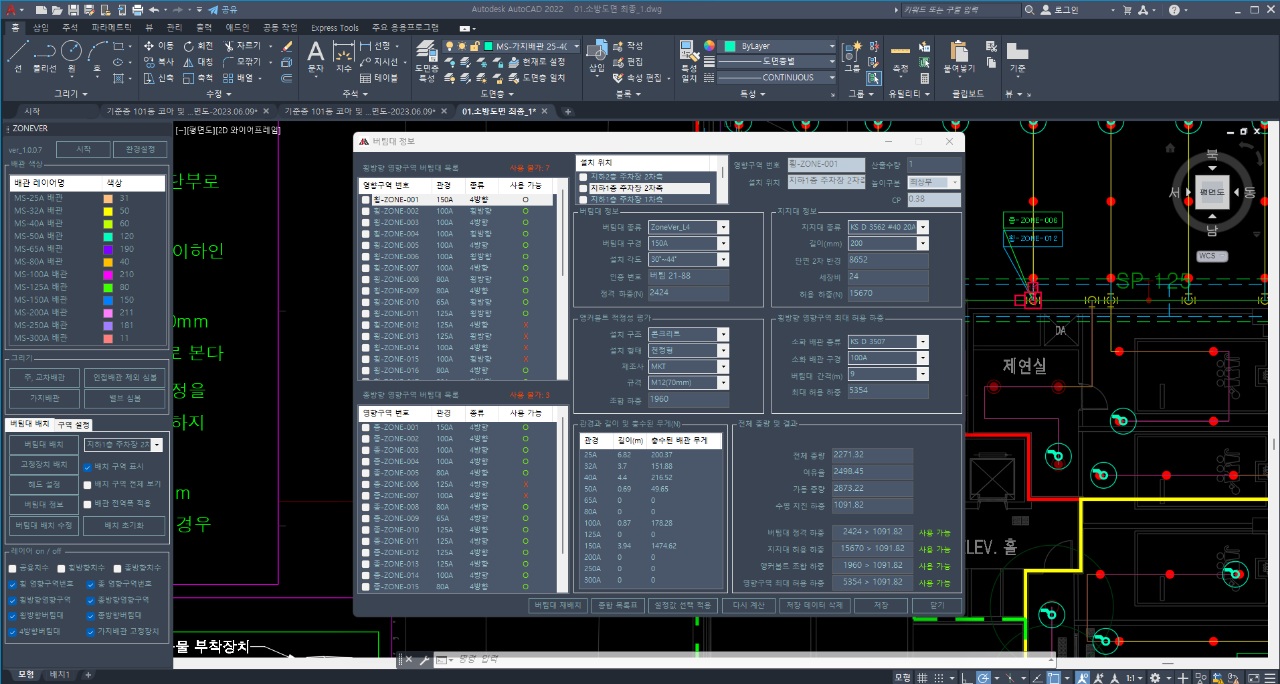
Task: Click the 저장 데이터 삭제 button
Action: (x=814, y=605)
